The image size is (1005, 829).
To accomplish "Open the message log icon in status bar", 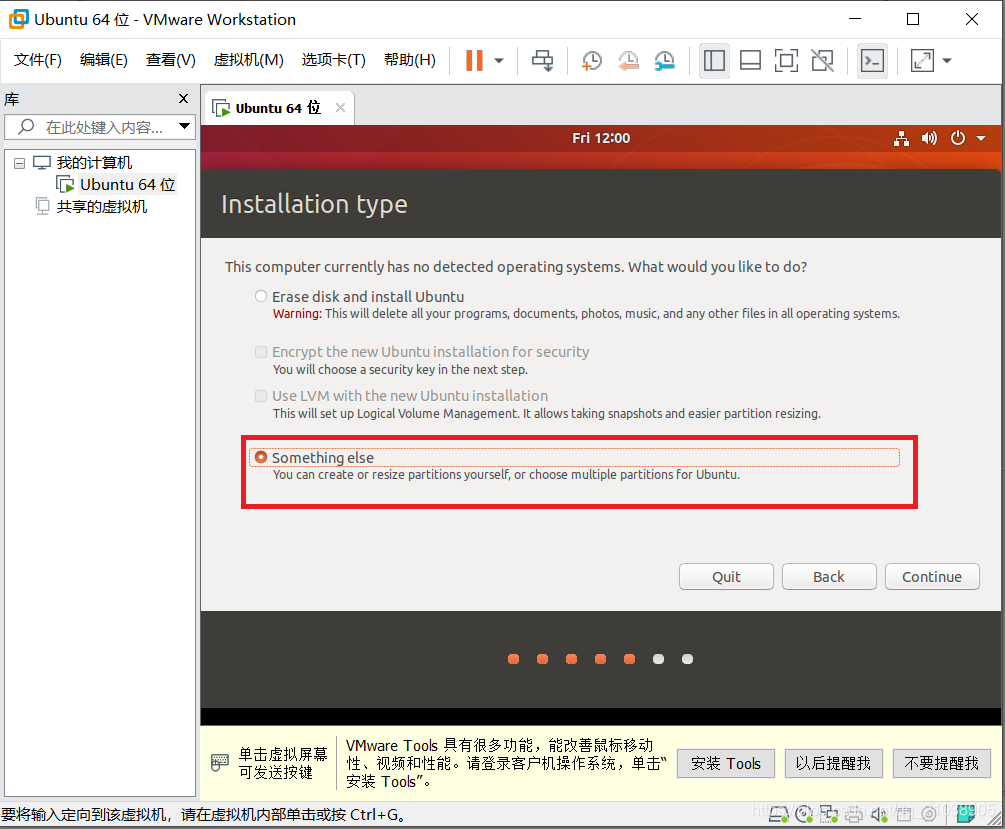I will click(965, 814).
